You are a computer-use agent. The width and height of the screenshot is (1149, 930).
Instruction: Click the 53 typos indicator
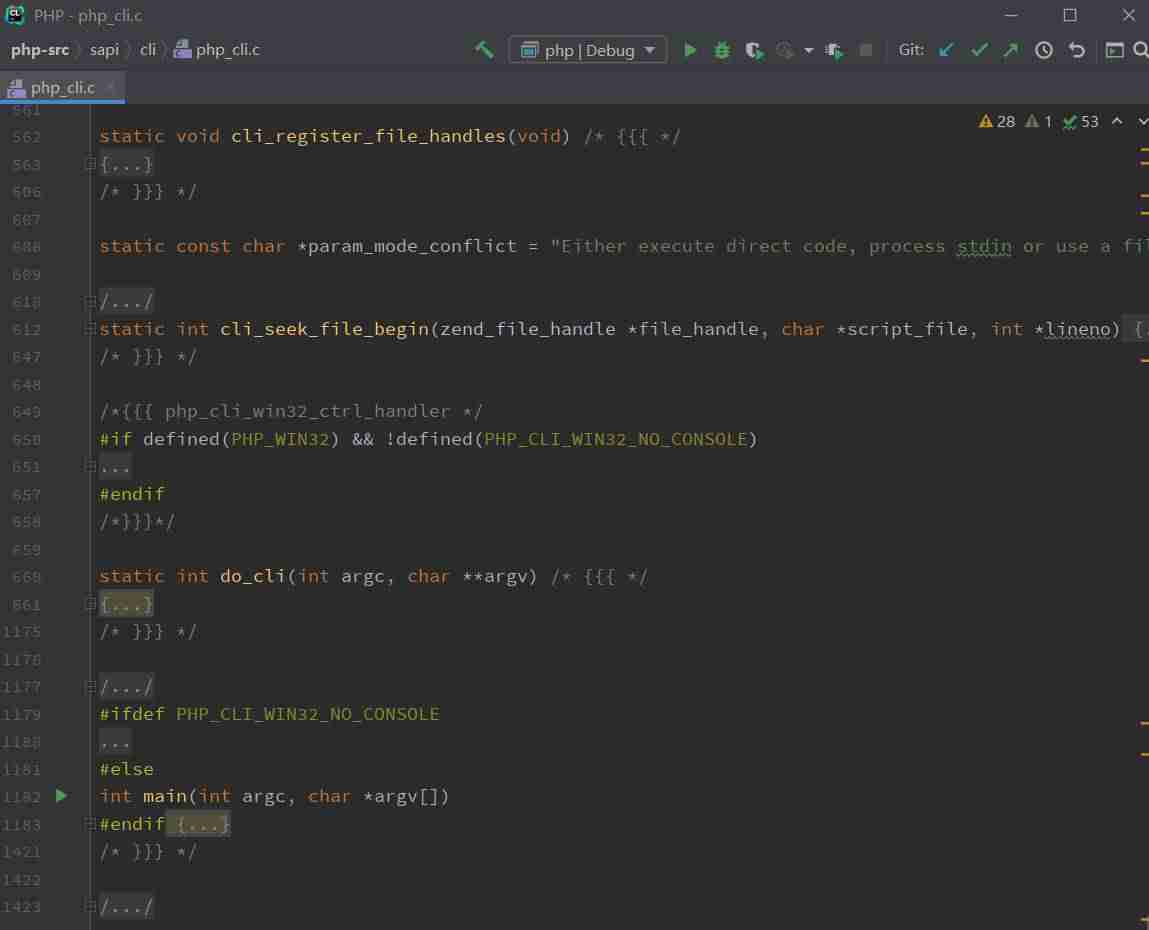[1081, 122]
